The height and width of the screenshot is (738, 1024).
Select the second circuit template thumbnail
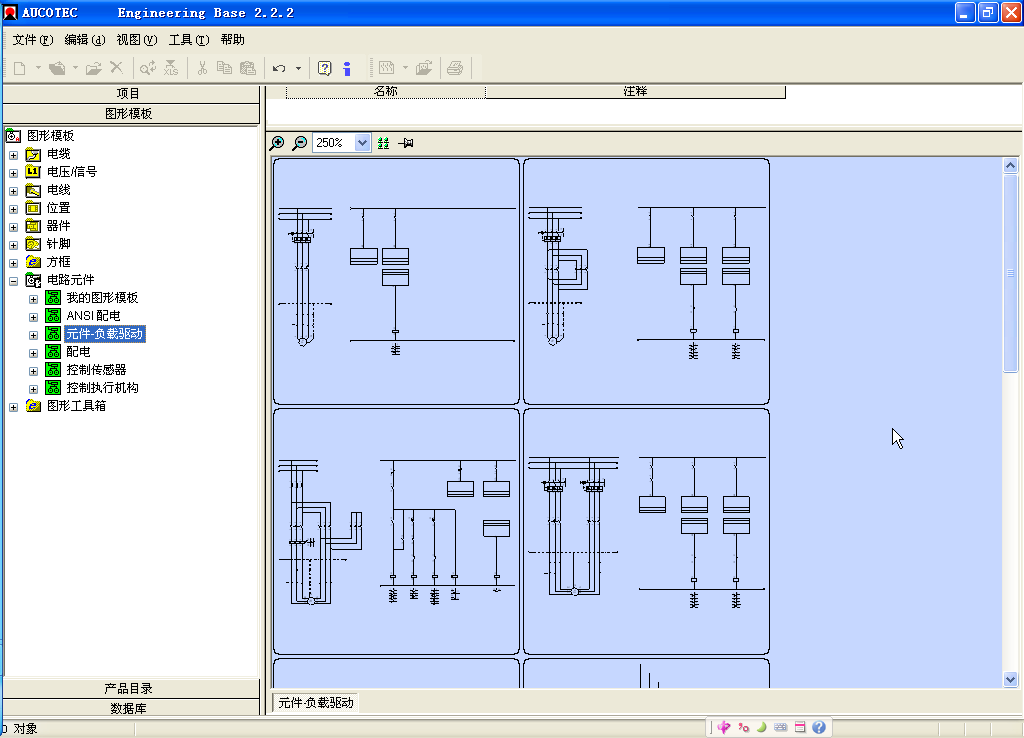(647, 281)
